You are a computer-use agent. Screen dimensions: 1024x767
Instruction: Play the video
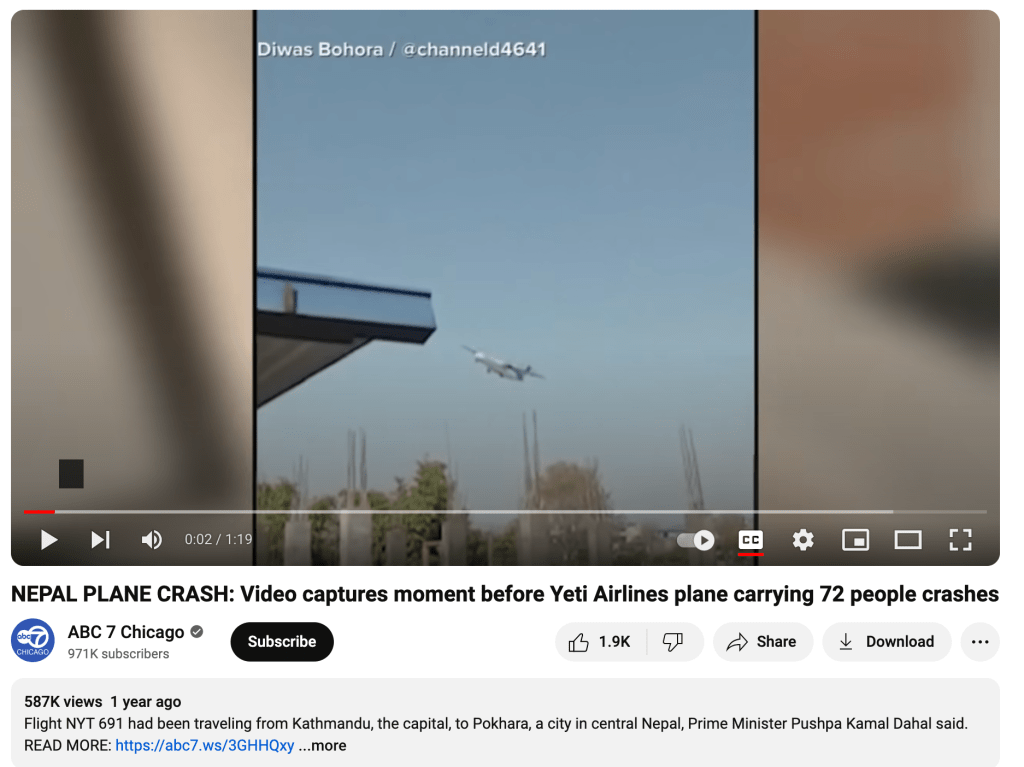pos(49,540)
